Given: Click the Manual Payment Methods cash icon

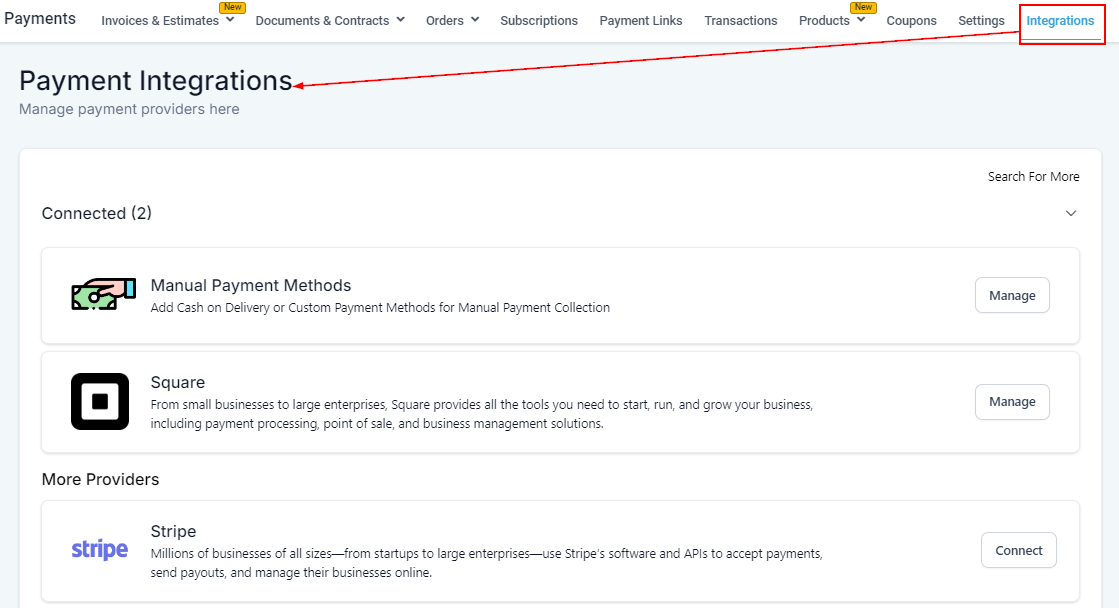Looking at the screenshot, I should [x=103, y=294].
